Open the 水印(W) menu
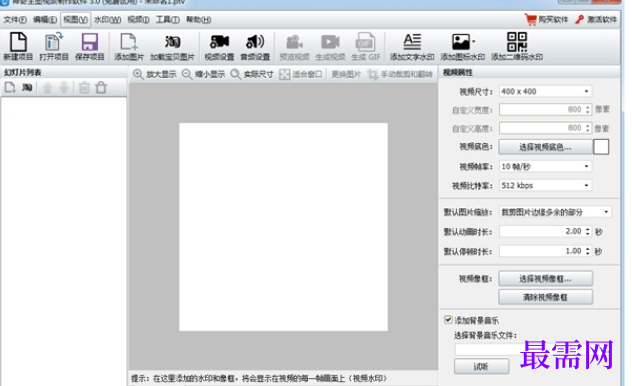 (x=107, y=19)
